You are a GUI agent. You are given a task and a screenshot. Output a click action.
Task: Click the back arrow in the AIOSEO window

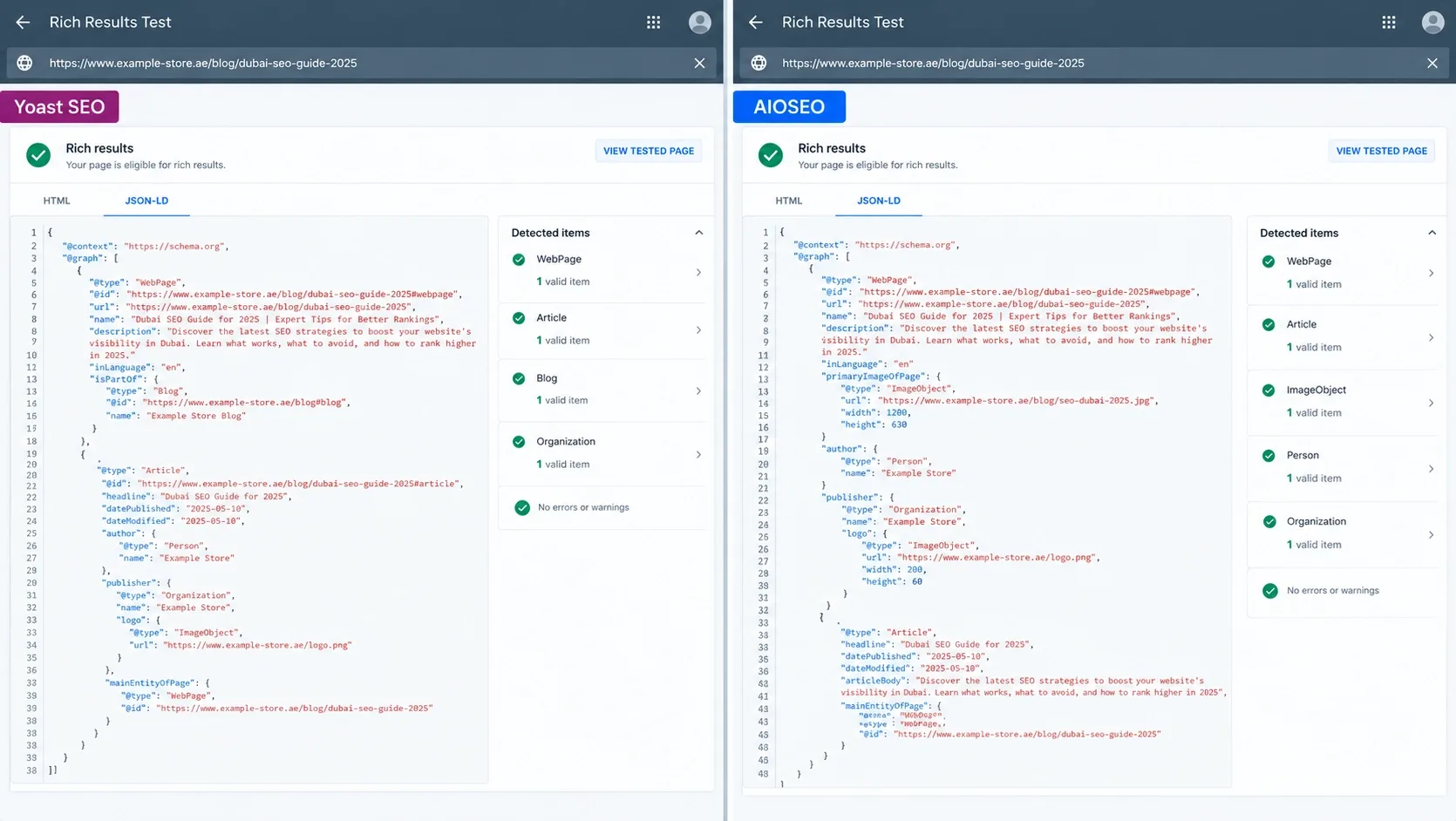pyautogui.click(x=756, y=23)
